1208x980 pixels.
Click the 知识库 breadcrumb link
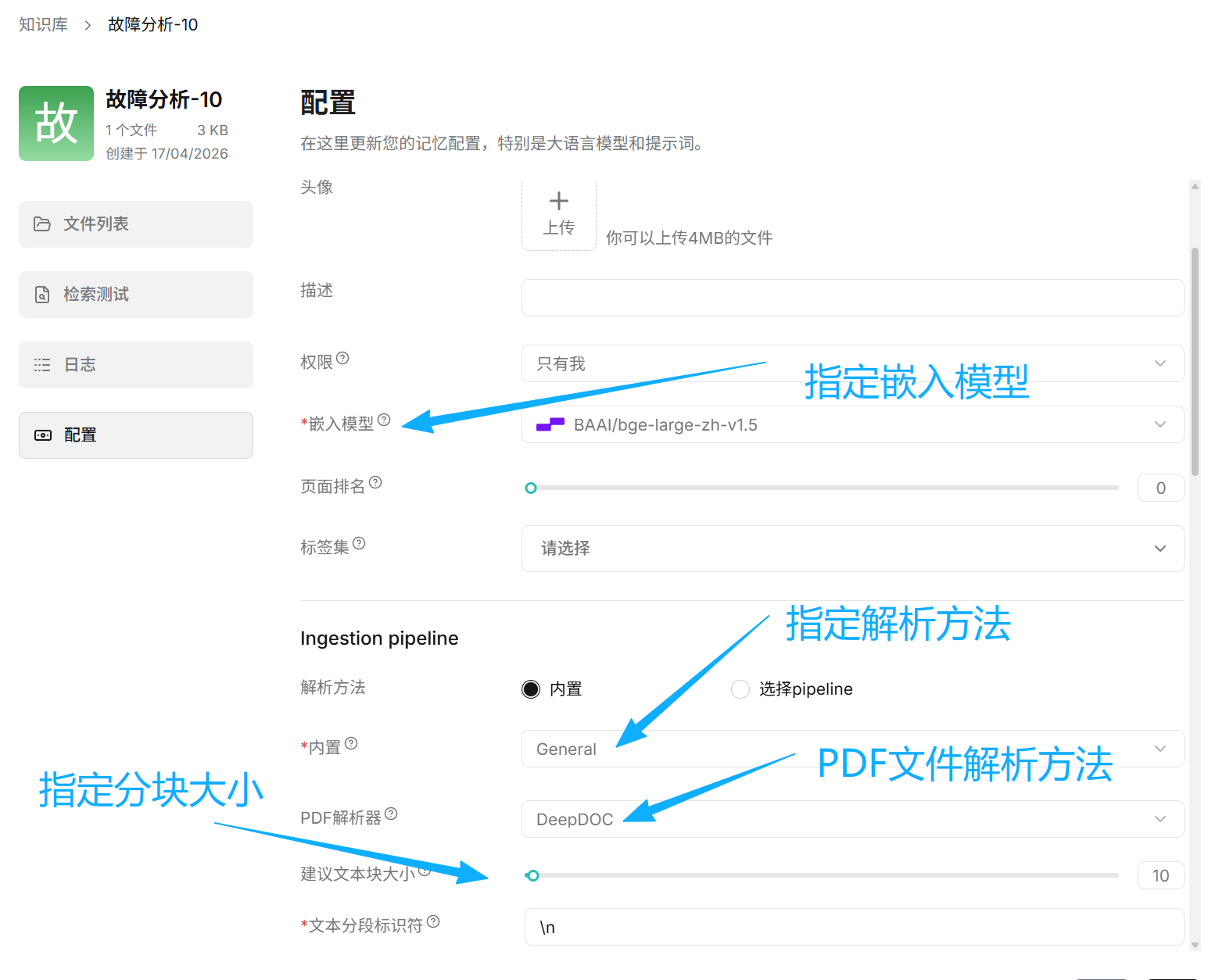[x=44, y=25]
